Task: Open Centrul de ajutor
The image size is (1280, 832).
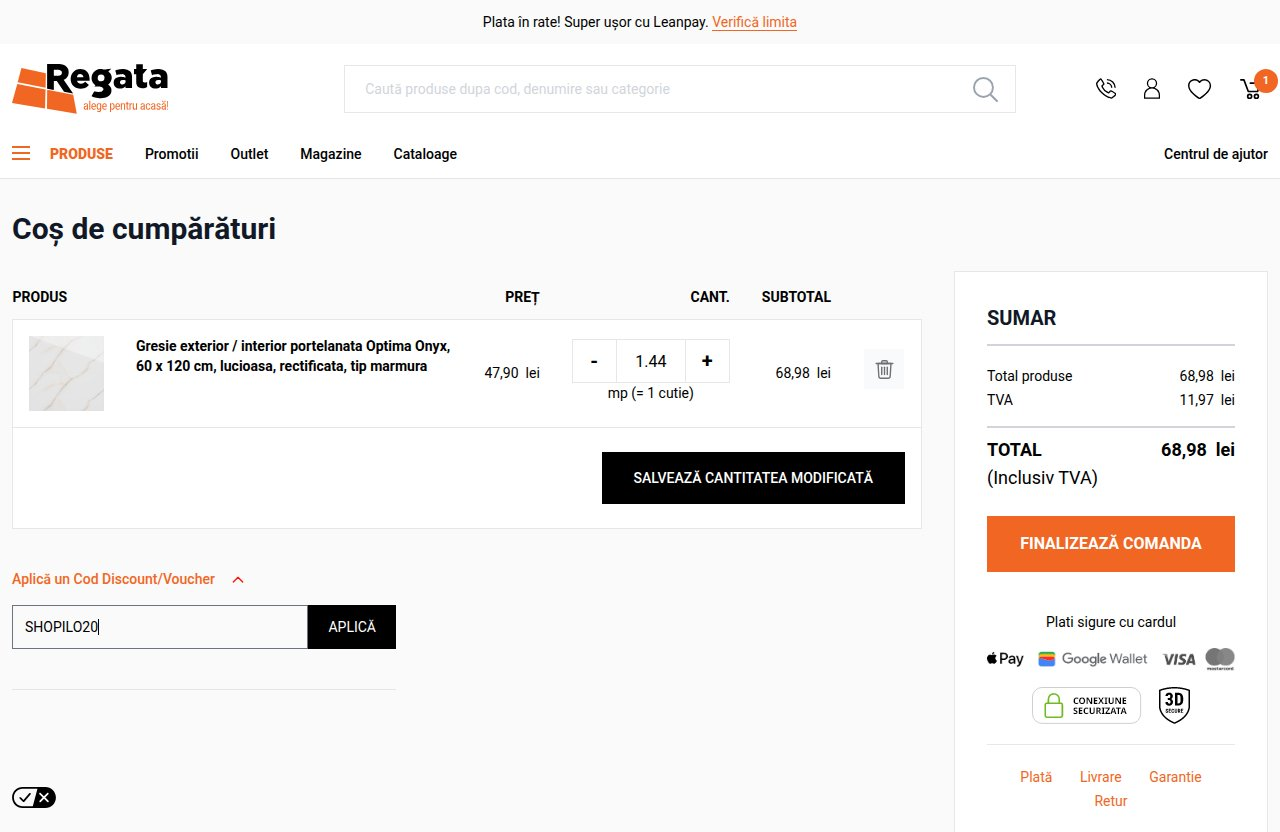Action: point(1216,154)
